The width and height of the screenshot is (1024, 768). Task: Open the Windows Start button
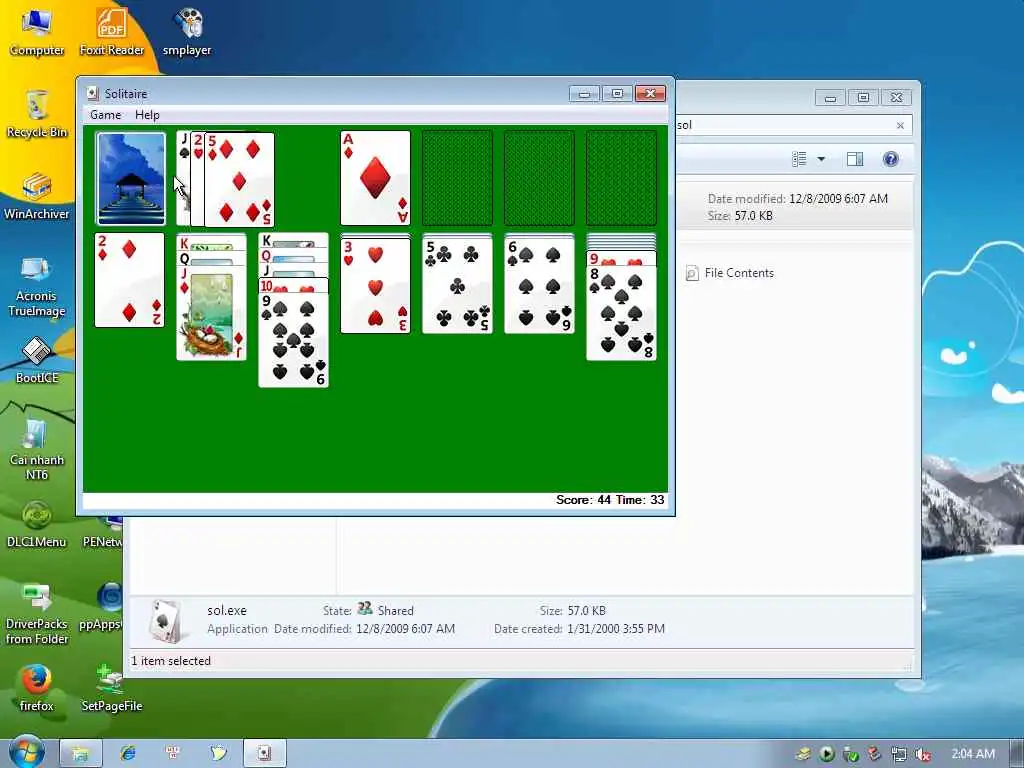tap(26, 752)
